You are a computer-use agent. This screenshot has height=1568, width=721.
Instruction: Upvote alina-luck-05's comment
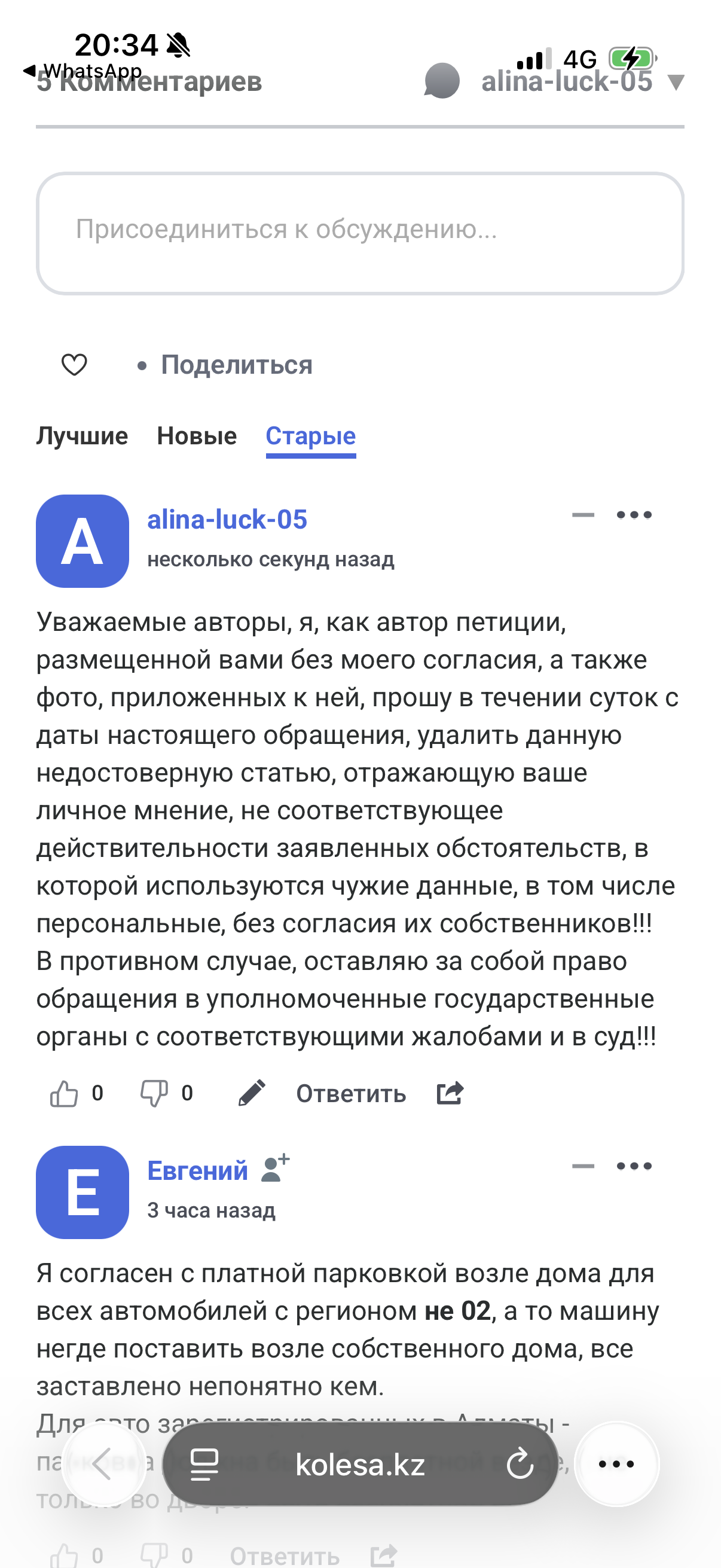(64, 1093)
